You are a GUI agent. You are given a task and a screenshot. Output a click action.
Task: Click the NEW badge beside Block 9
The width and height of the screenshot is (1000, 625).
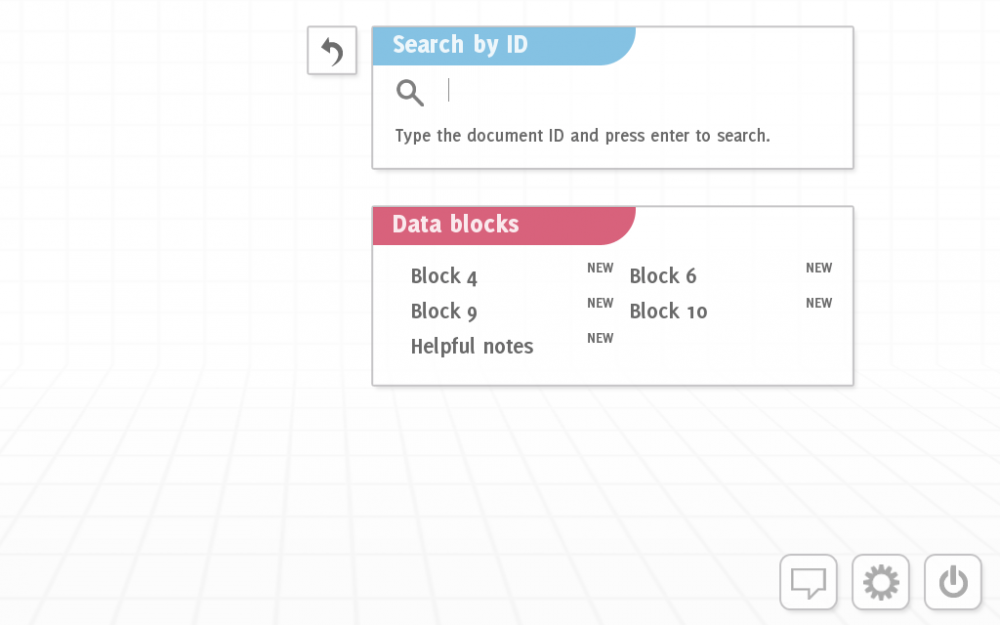pyautogui.click(x=600, y=303)
